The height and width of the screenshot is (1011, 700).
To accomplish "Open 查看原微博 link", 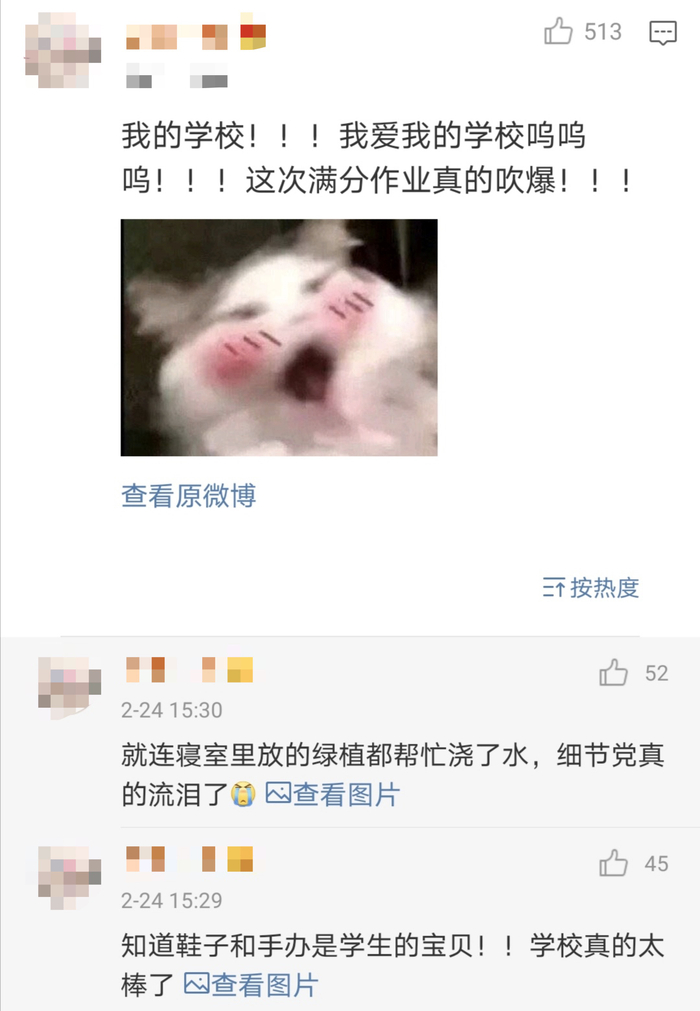I will 189,495.
